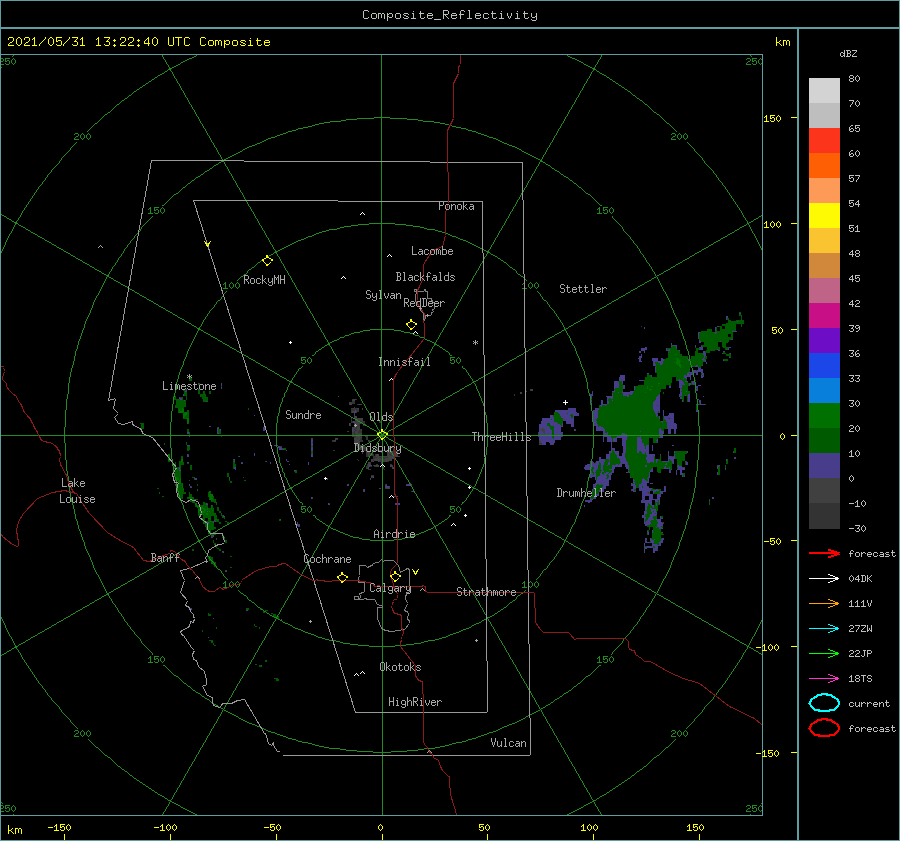Click the red 65 dBZ color swatch
The height and width of the screenshot is (841, 900).
[824, 140]
